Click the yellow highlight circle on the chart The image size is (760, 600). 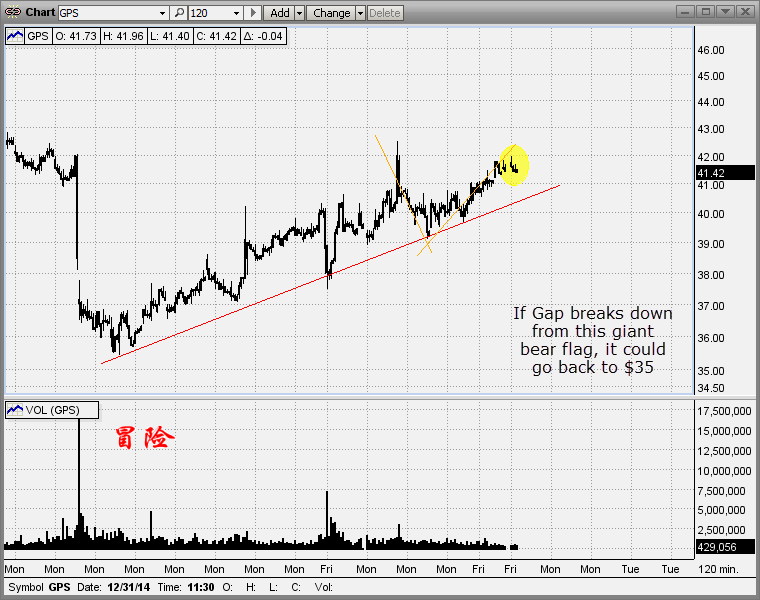tap(514, 165)
